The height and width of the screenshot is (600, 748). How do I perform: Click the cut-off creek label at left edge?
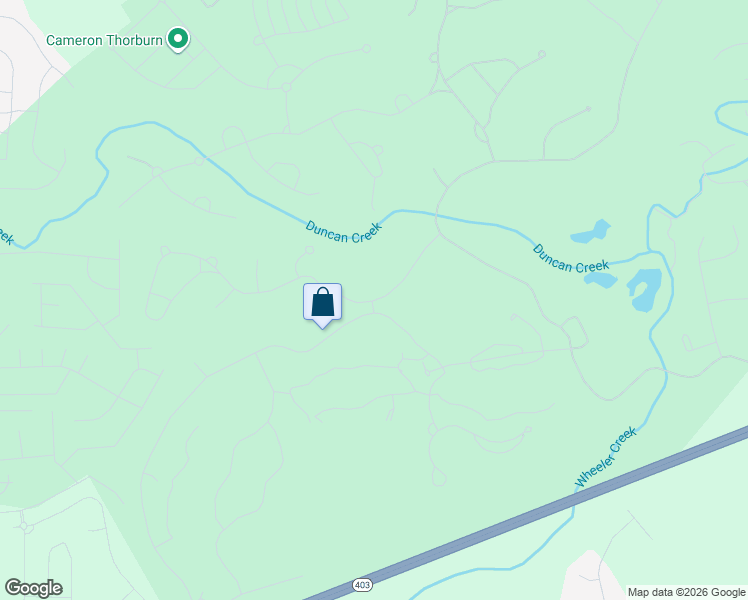click(x=6, y=235)
